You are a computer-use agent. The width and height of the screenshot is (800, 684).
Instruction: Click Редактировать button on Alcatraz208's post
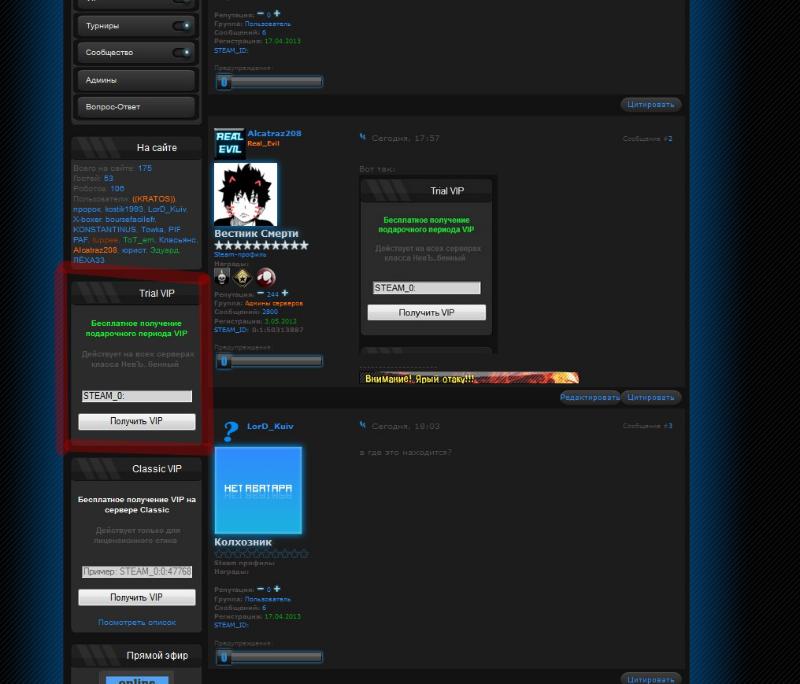[590, 397]
